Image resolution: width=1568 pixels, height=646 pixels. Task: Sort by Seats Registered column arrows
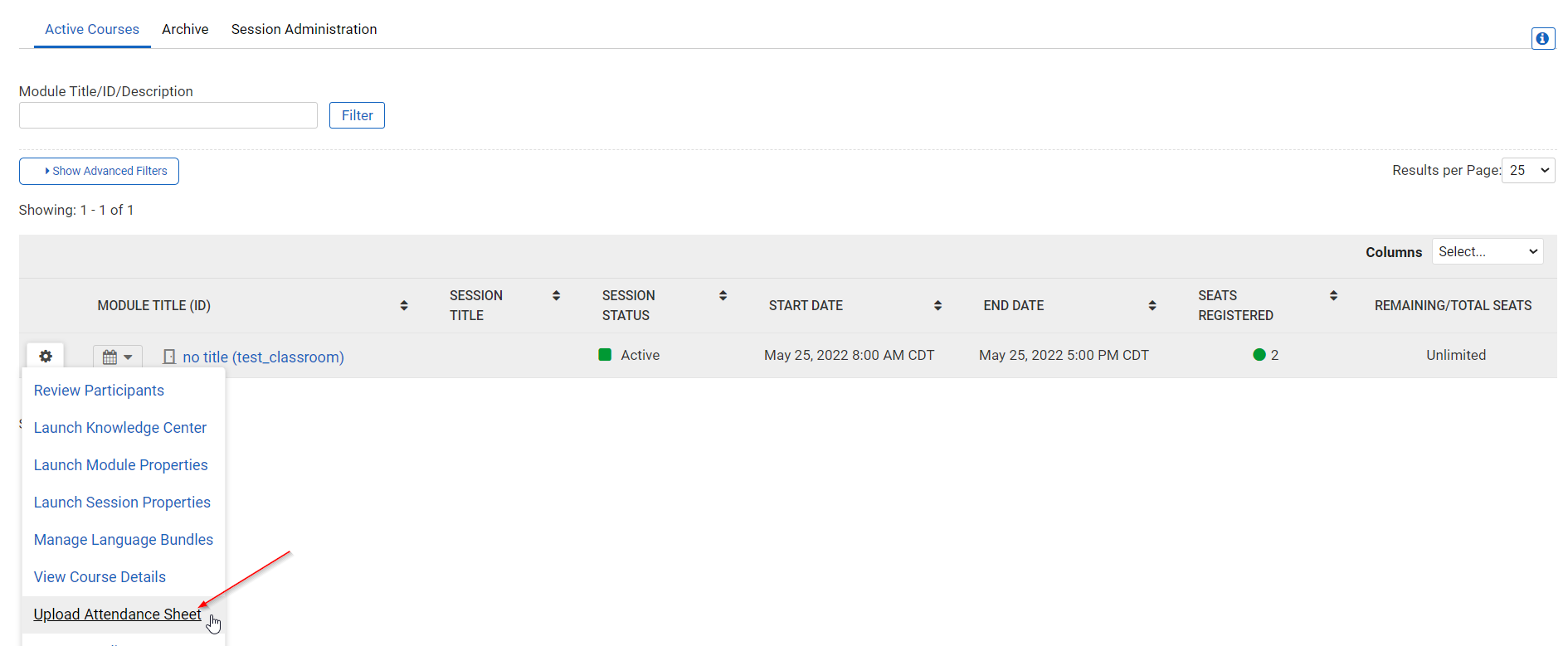pyautogui.click(x=1333, y=295)
